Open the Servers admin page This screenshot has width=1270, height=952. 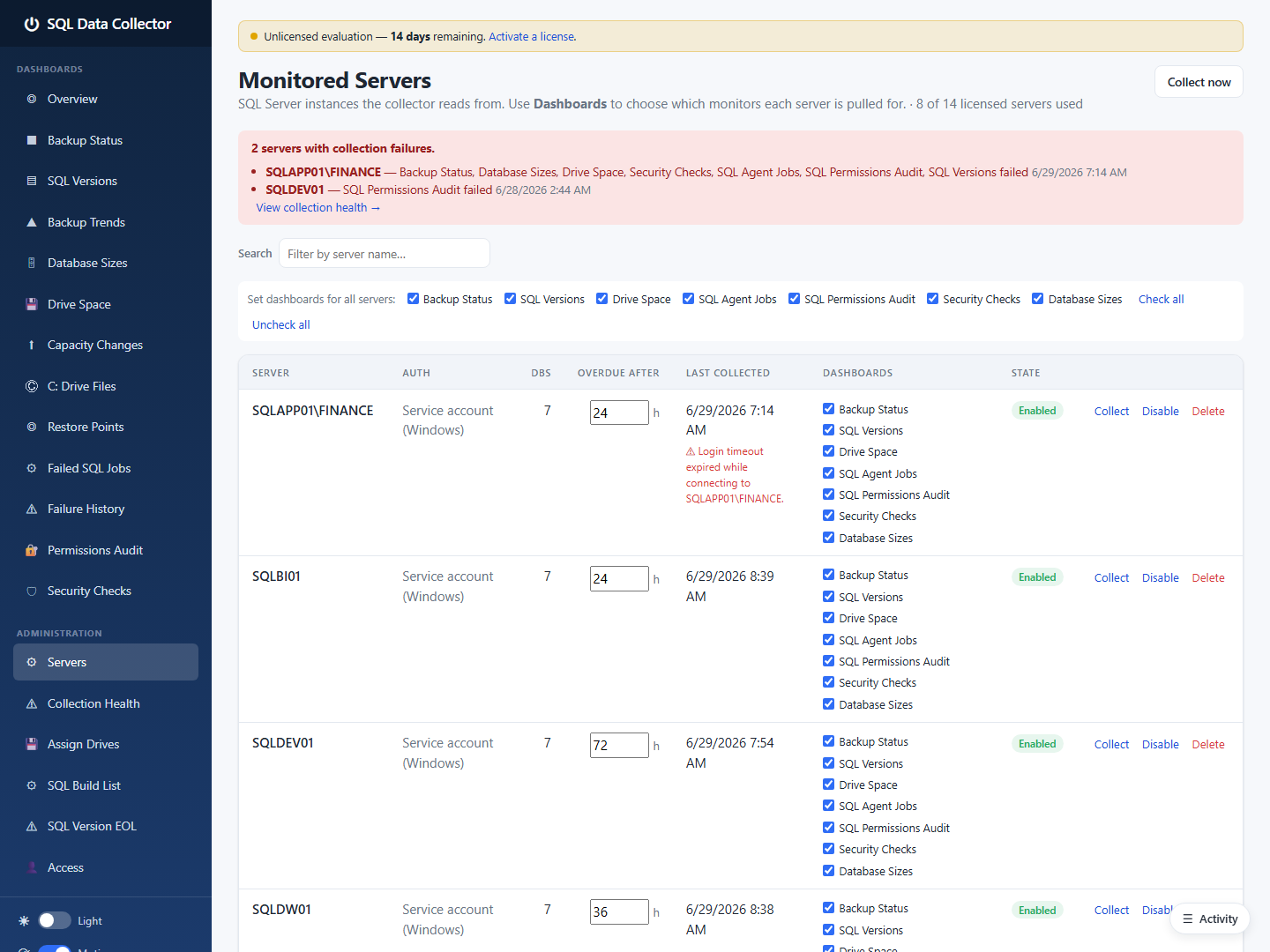pos(106,662)
